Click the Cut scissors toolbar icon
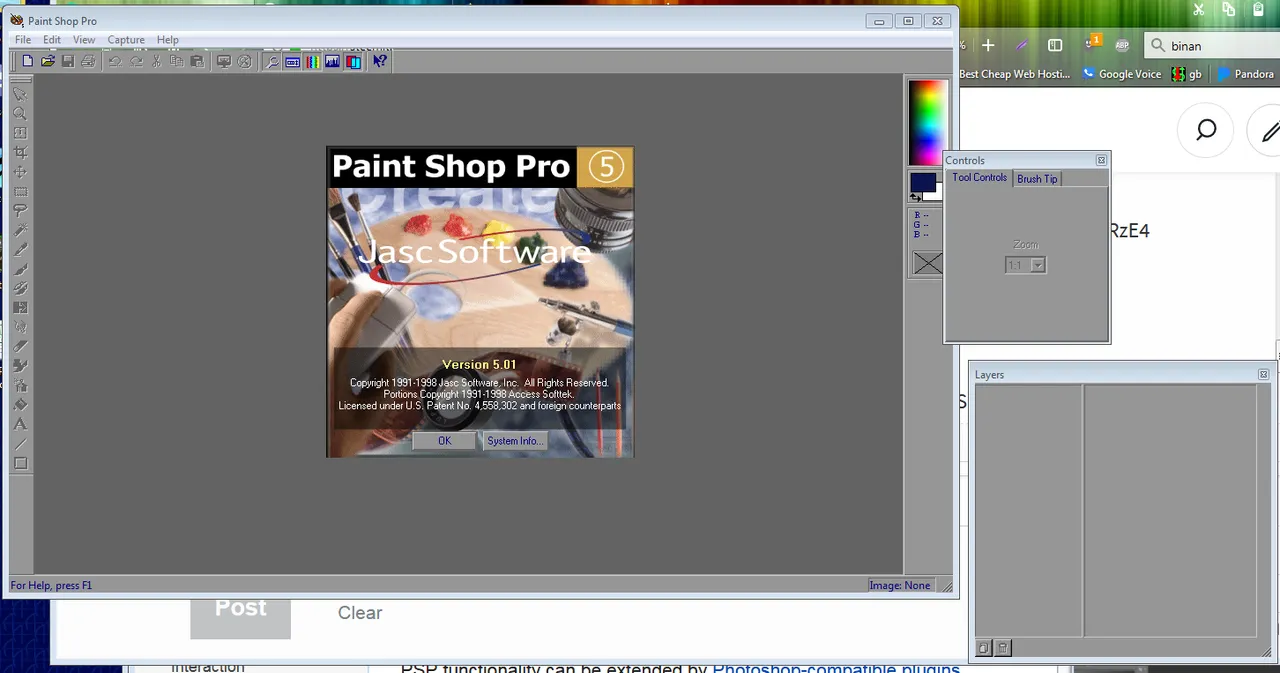Viewport: 1280px width, 673px height. pos(156,61)
